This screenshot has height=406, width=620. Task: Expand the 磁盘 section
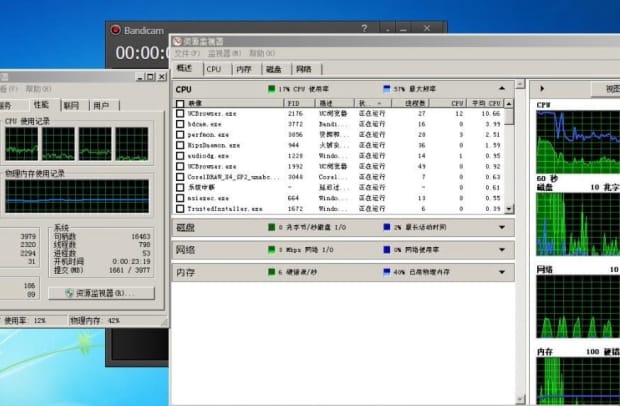coord(501,227)
